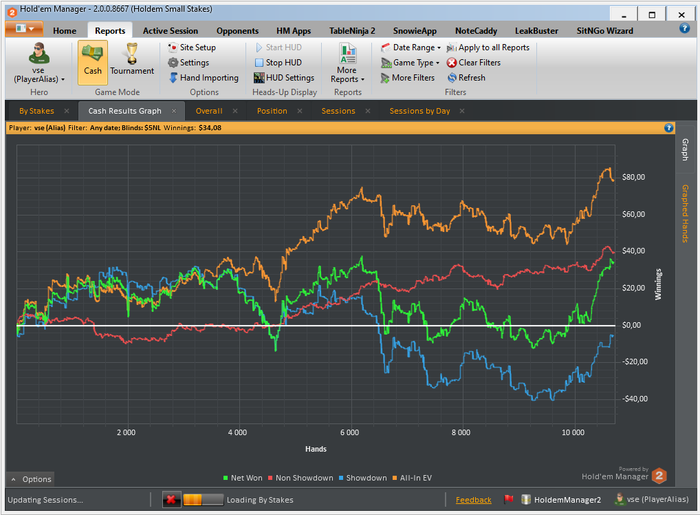Screen dimensions: 700x515
Task: Close the Position tab
Action: (300, 111)
